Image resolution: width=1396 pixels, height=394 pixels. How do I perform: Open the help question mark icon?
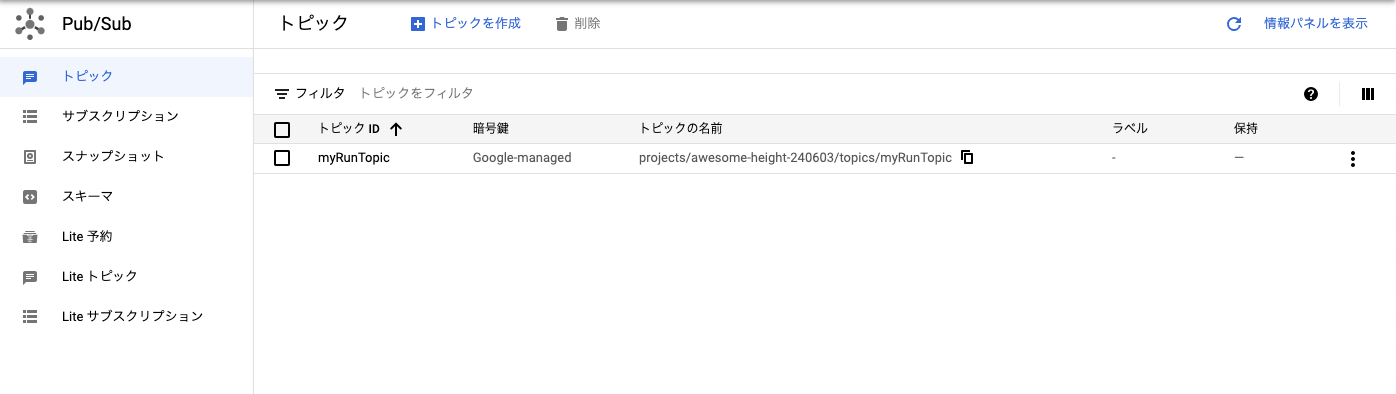[1311, 94]
